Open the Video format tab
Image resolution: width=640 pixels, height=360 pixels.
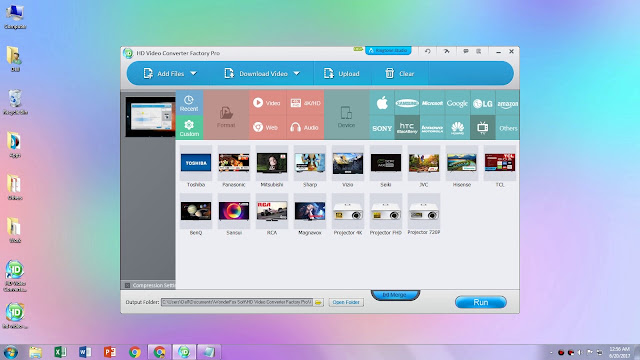(x=267, y=103)
